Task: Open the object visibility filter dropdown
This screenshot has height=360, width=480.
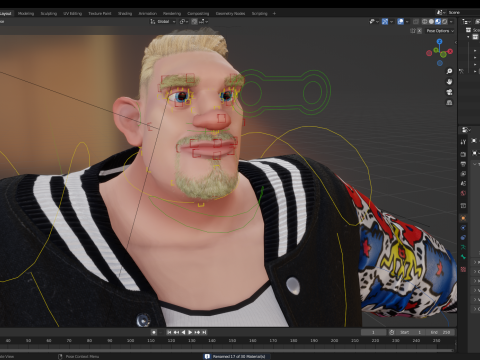Action: click(374, 21)
